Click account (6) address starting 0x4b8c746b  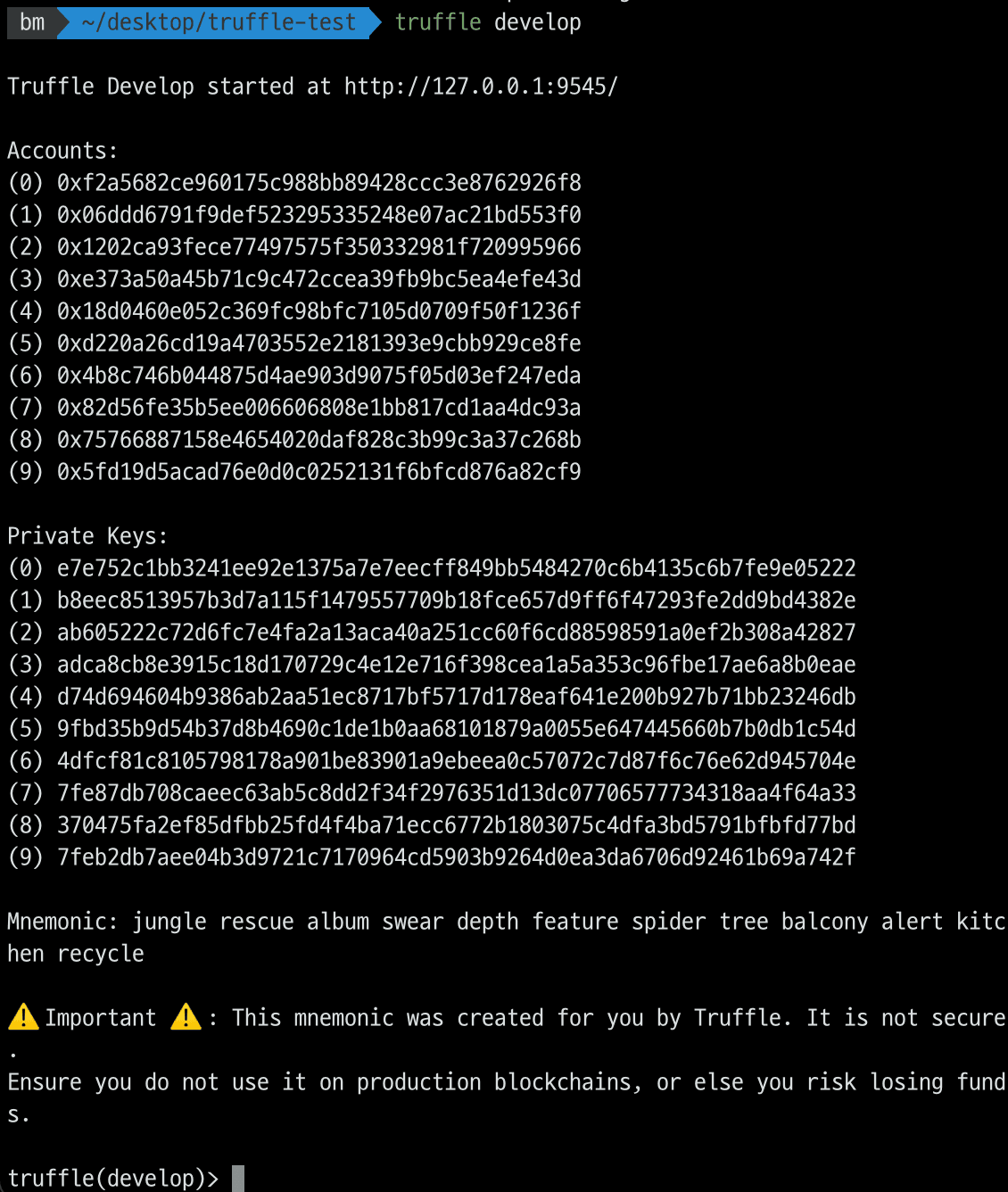pos(319,376)
